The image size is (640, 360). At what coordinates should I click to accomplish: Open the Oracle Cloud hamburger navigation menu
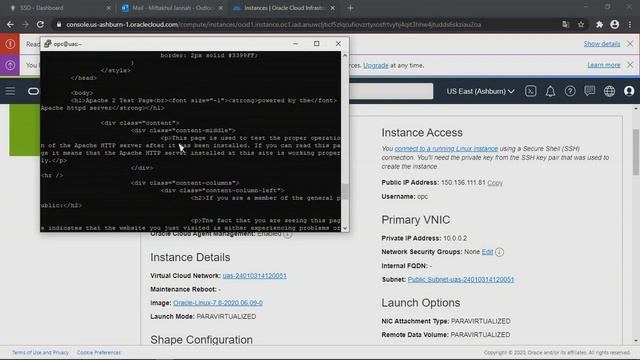[x=10, y=91]
